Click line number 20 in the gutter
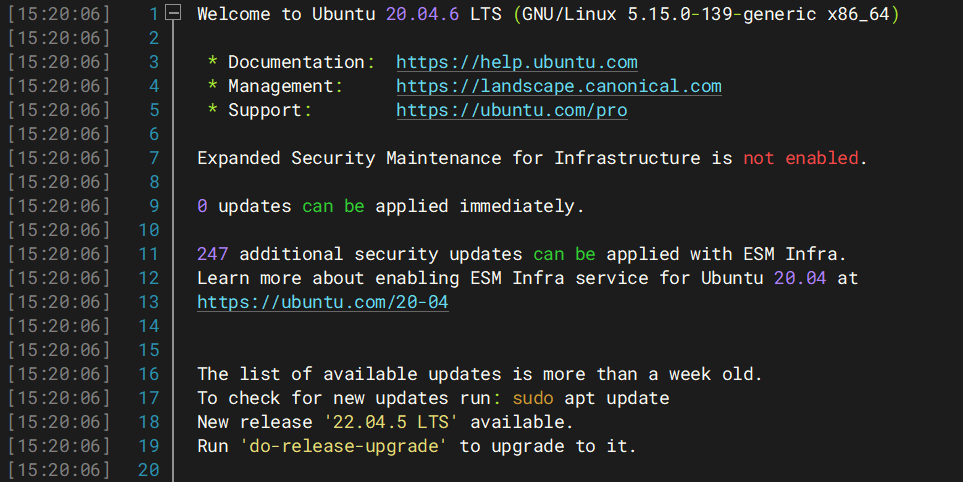Screen dimensions: 963x482 (x=149, y=470)
